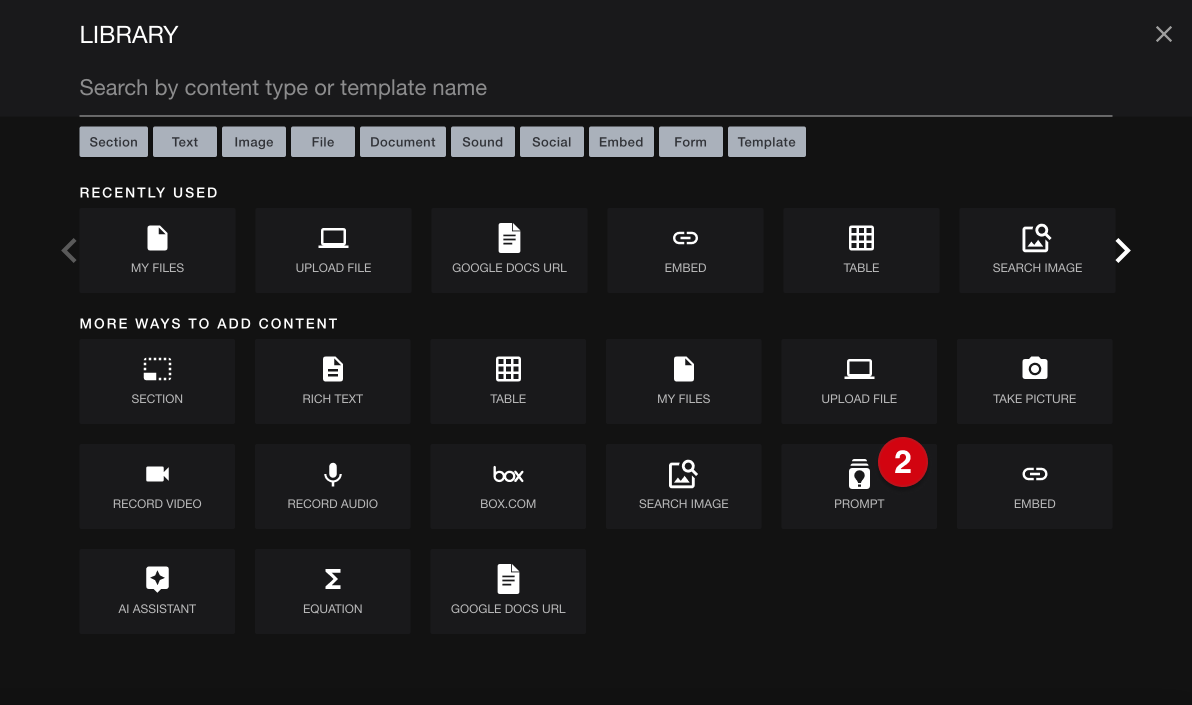This screenshot has height=705, width=1192.
Task: Open the Box.com integration tile
Action: coord(508,487)
